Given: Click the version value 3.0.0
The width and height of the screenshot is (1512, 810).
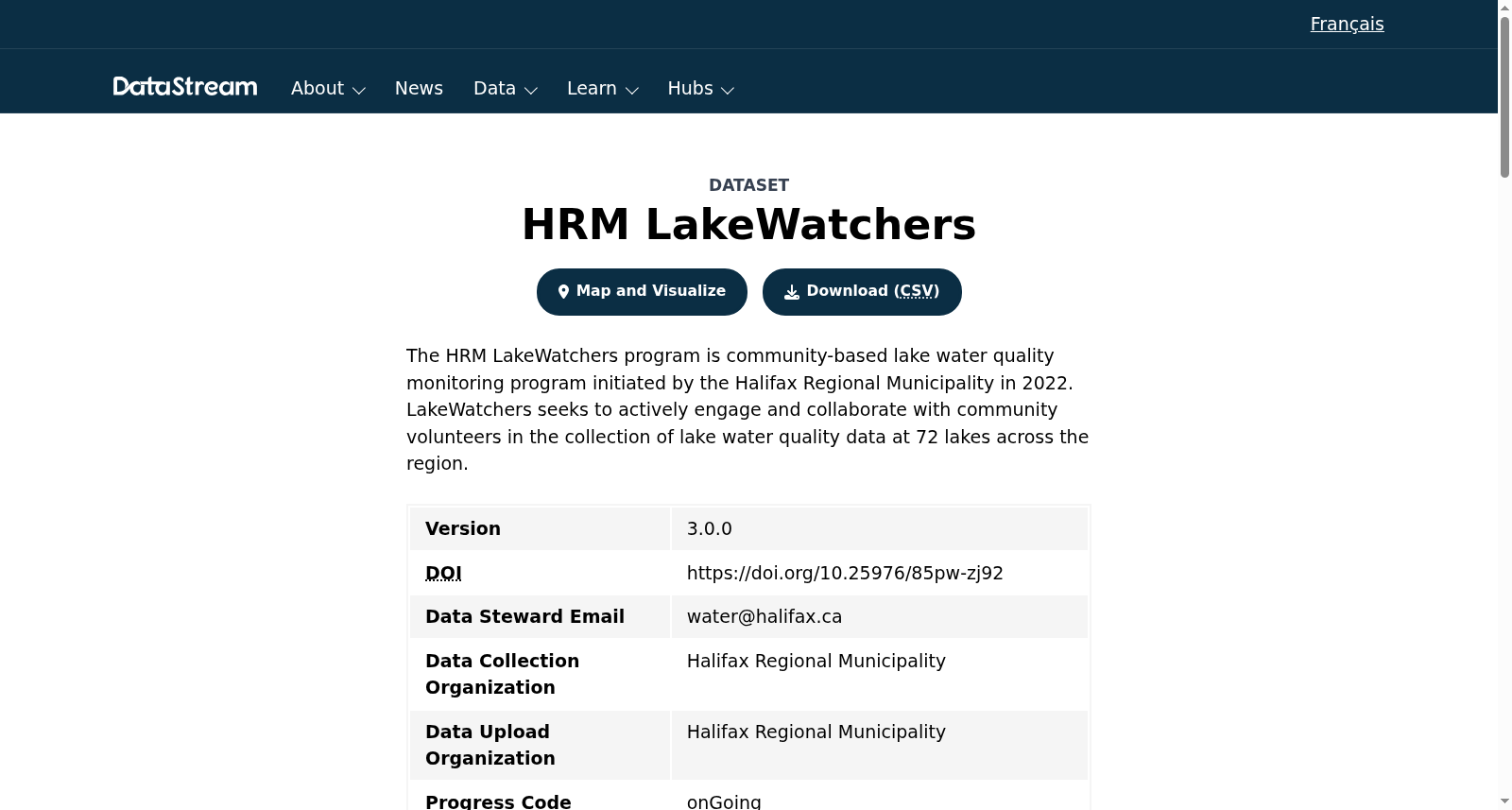Looking at the screenshot, I should click(709, 528).
